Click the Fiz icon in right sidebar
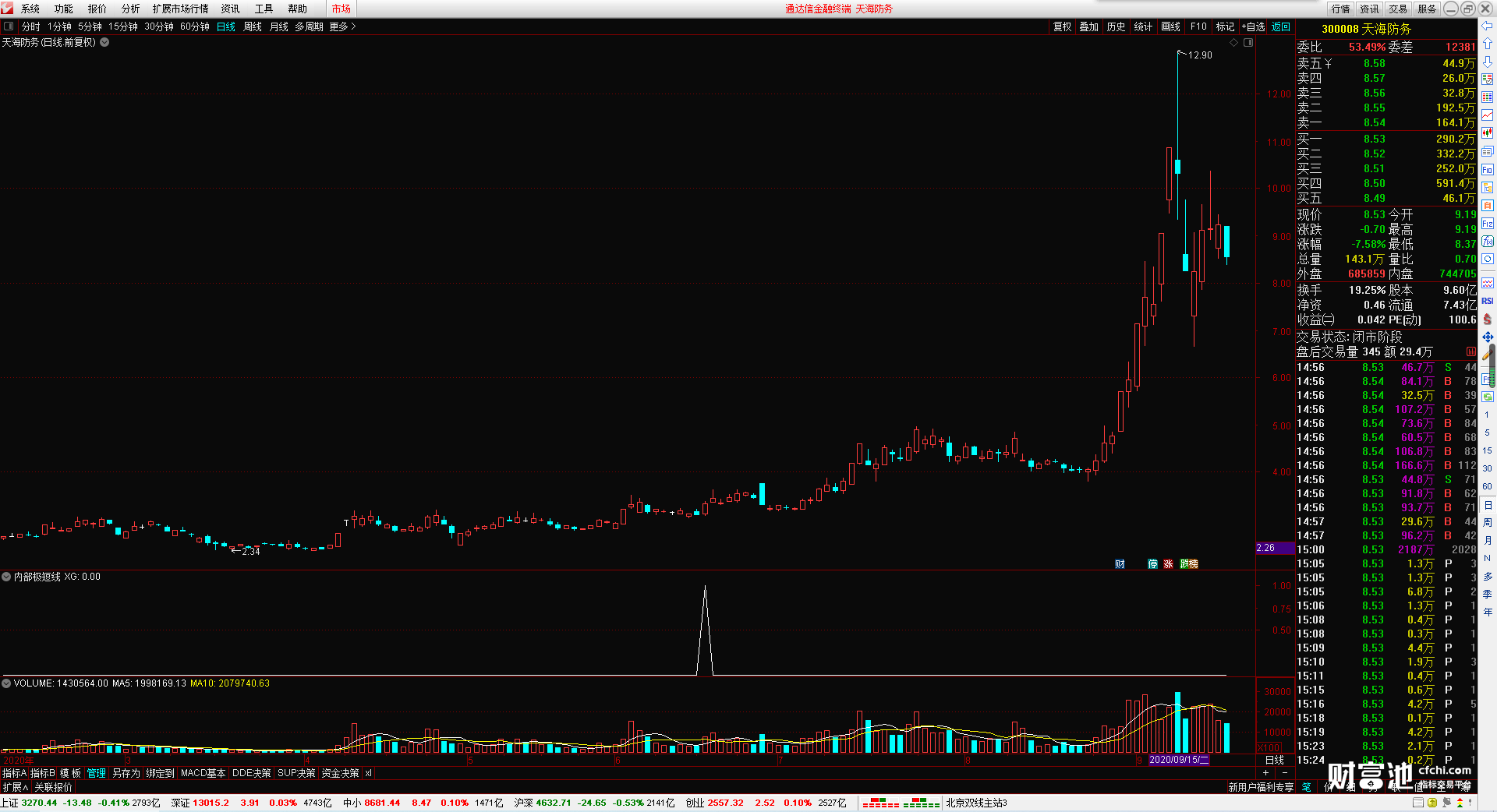1497x812 pixels. click(1488, 224)
